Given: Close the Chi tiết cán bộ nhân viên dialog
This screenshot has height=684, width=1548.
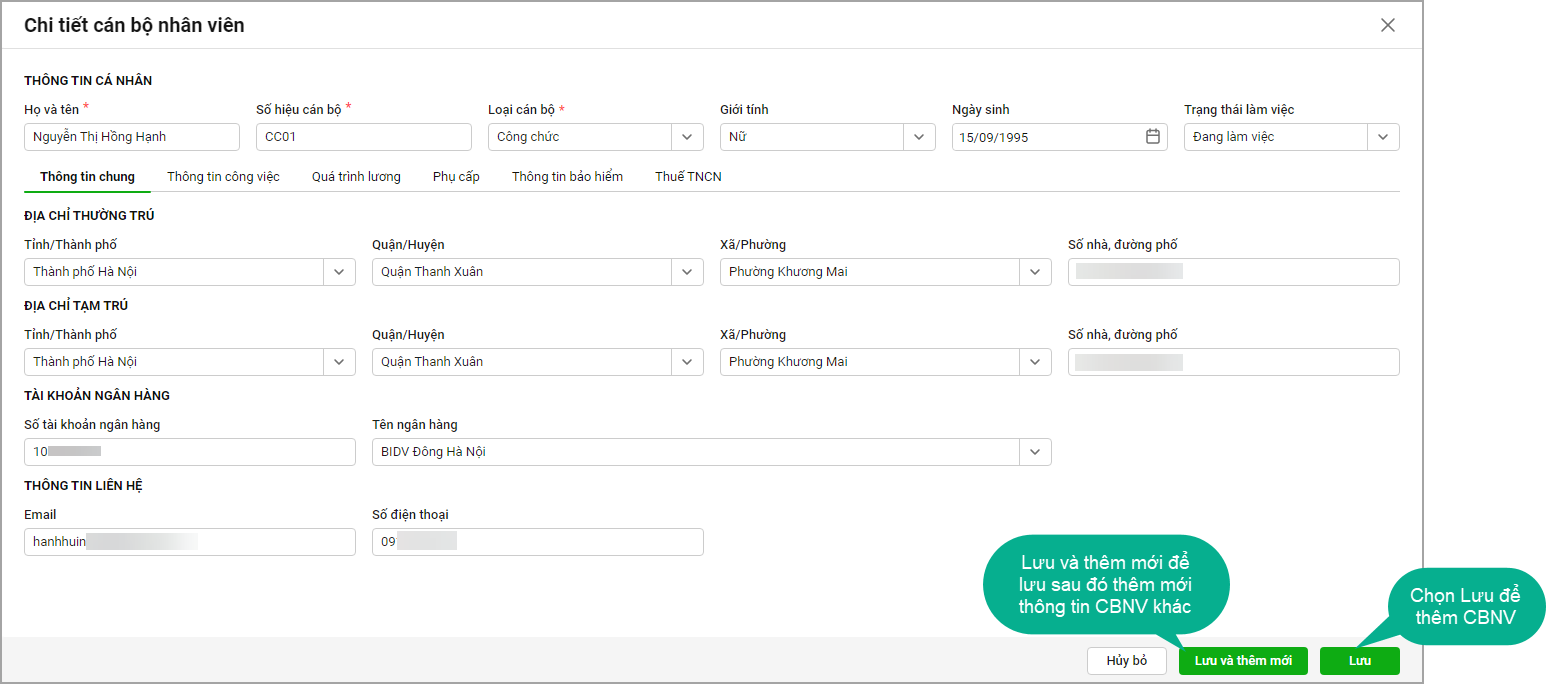Looking at the screenshot, I should (1387, 26).
